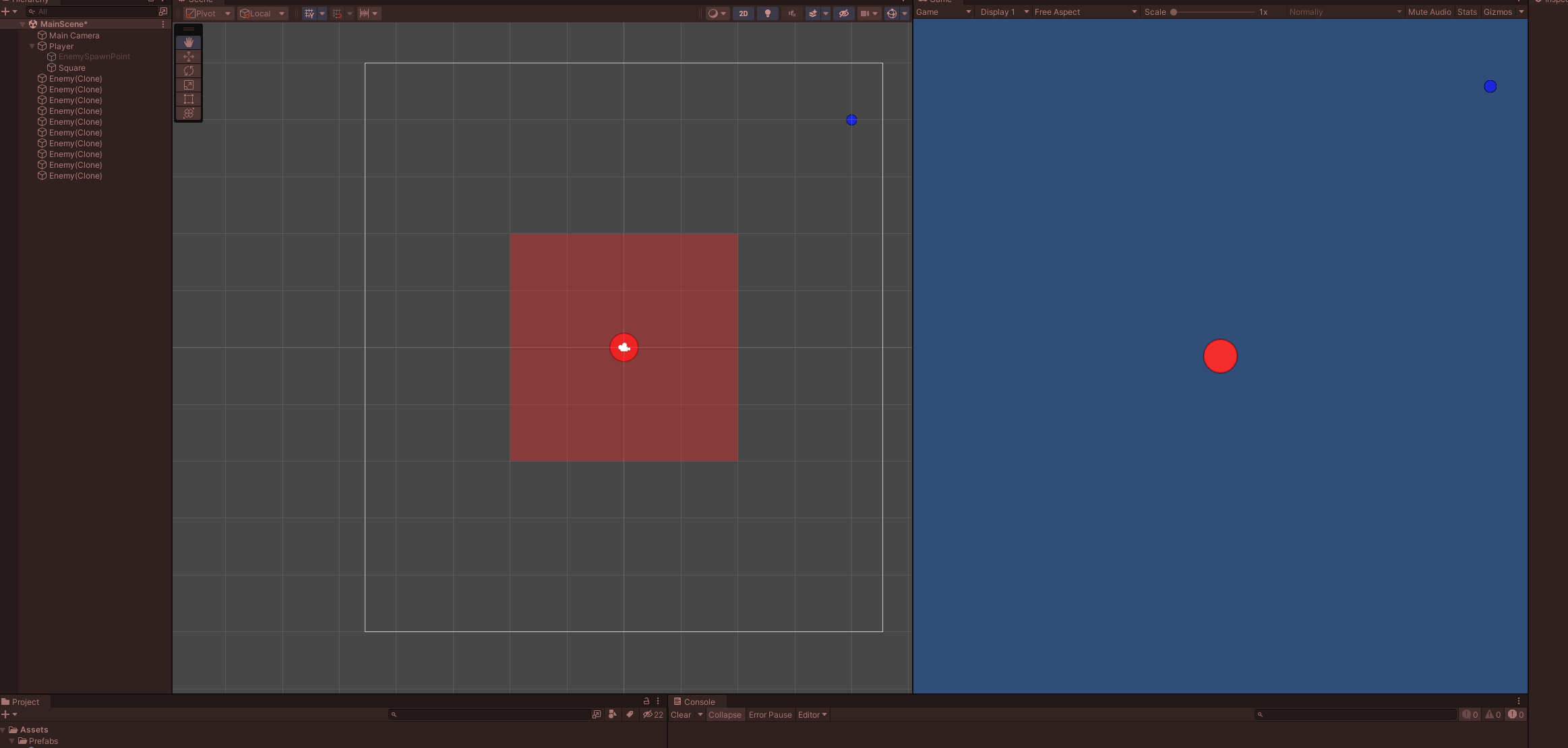1568x748 pixels.
Task: Open the Hierarchy search mode icon
Action: coord(162,11)
